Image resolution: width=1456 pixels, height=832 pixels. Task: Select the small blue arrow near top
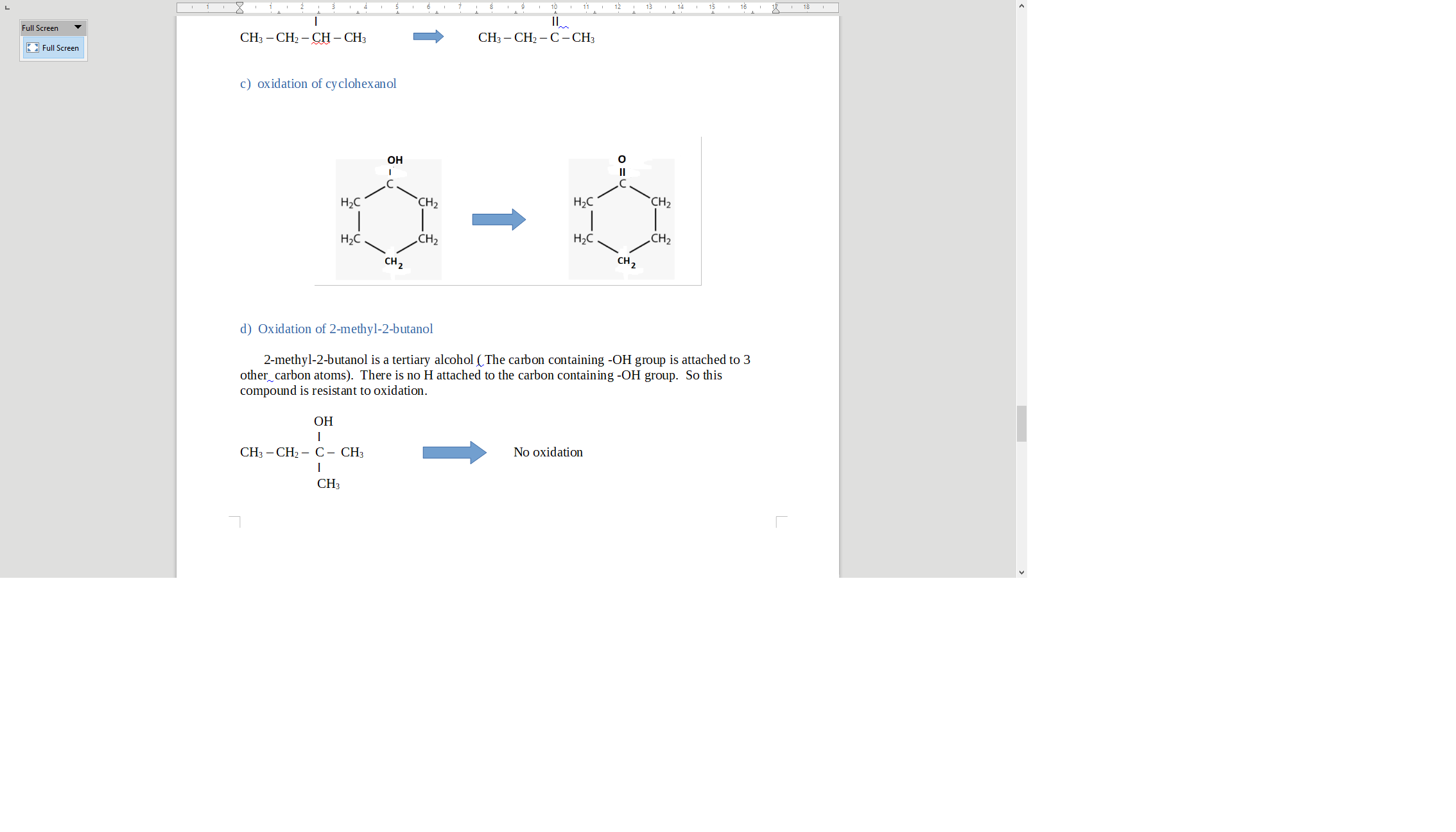point(428,37)
